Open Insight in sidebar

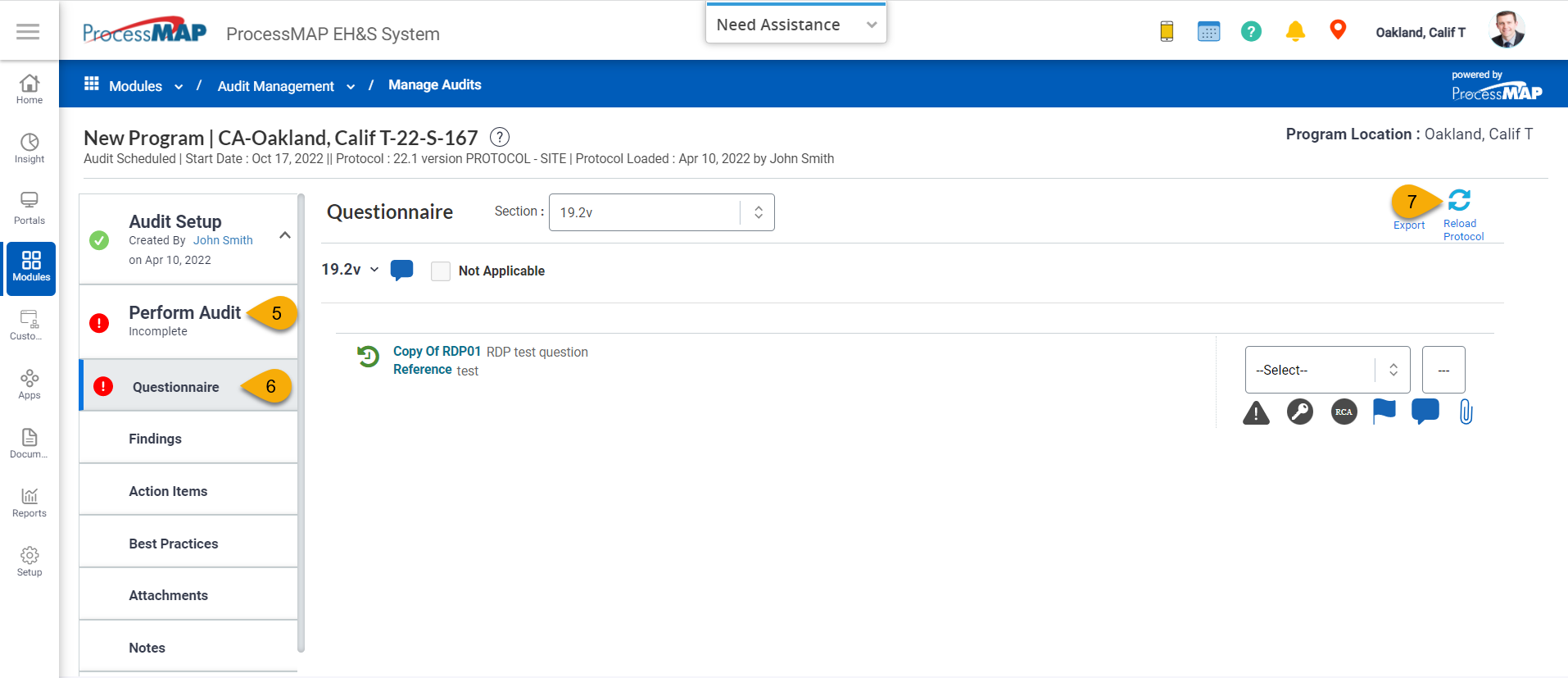tap(29, 148)
